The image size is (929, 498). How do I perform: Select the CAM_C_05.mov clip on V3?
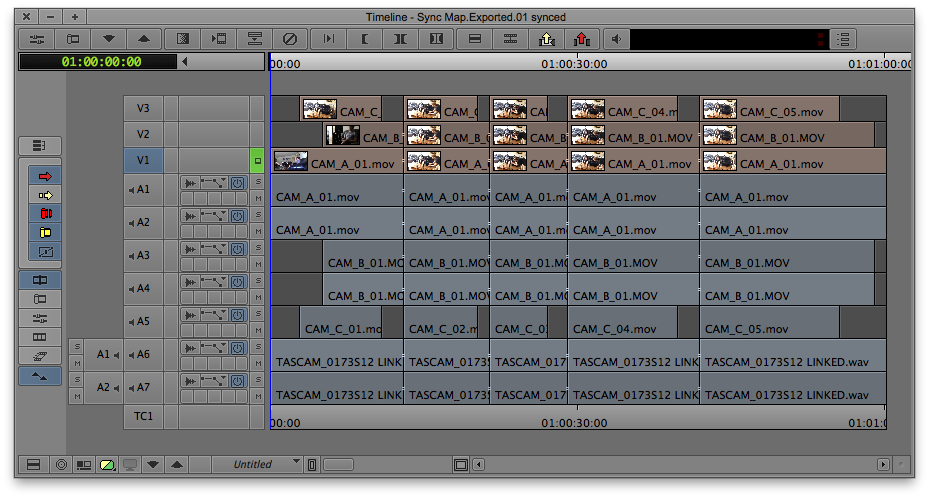coord(770,109)
